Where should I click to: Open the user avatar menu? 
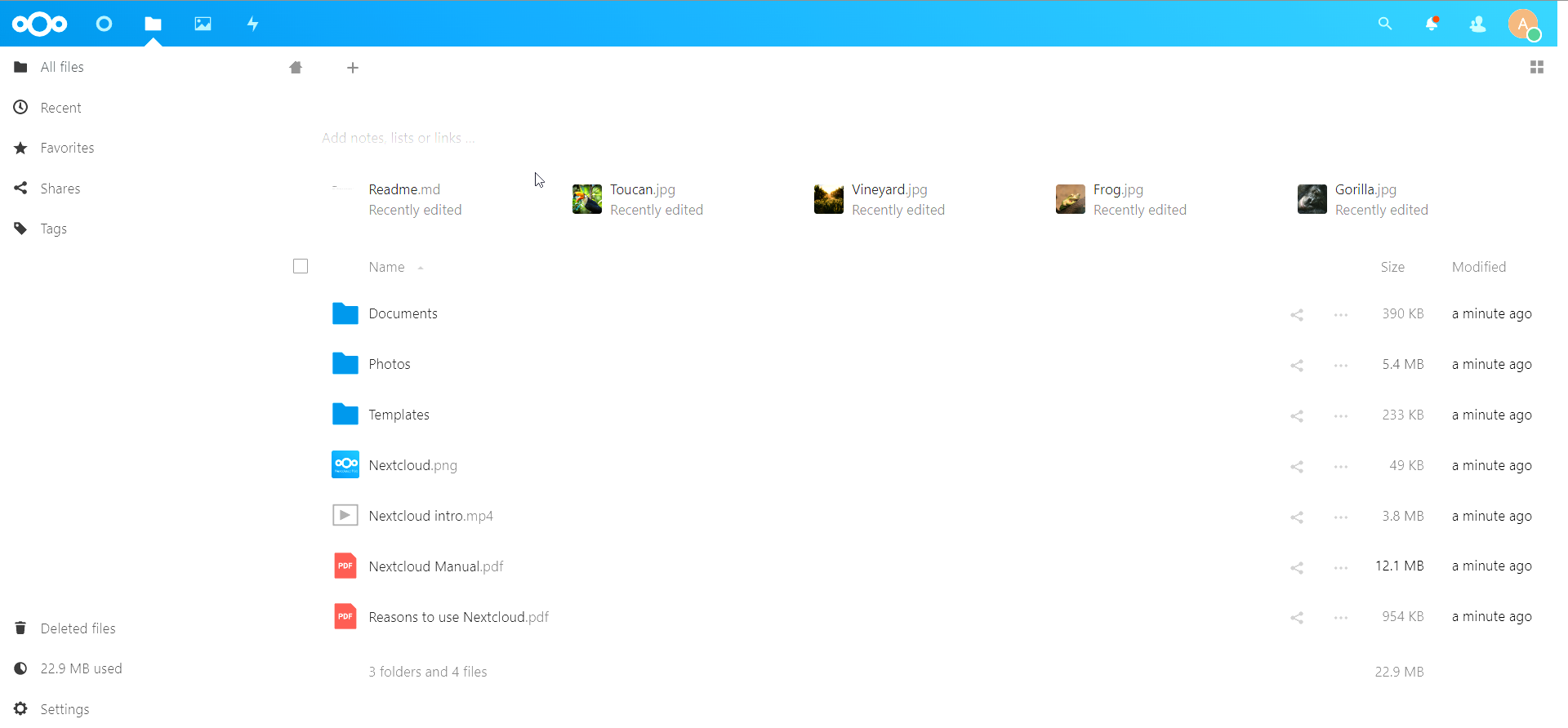click(x=1524, y=24)
